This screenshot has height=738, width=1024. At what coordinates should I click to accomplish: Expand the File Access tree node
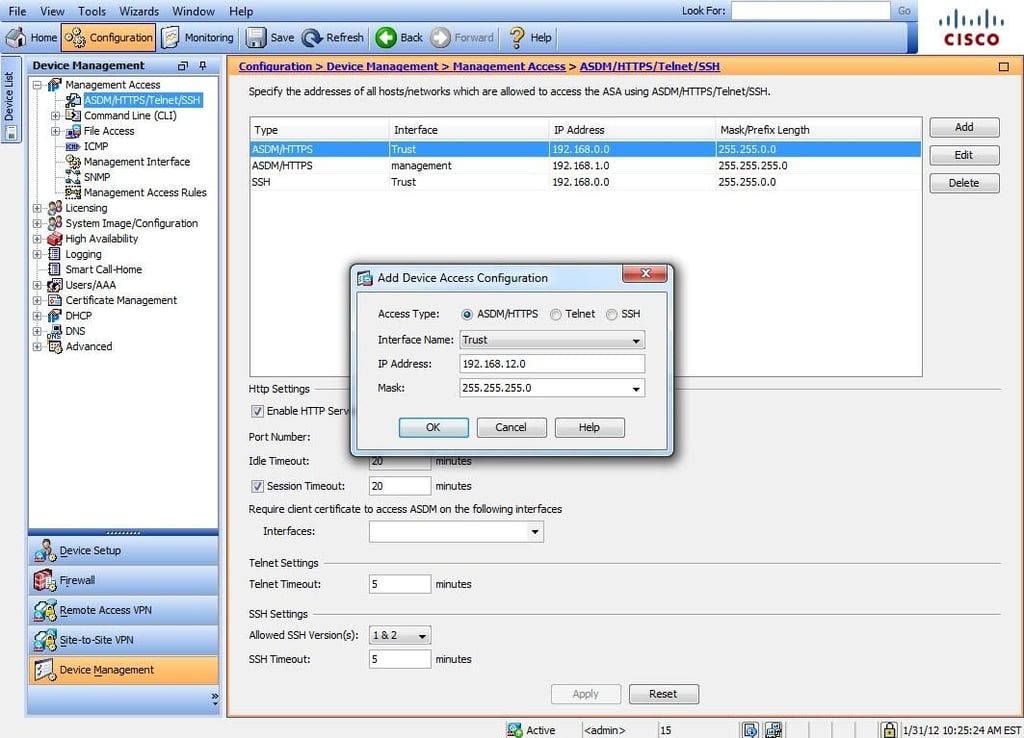pyautogui.click(x=56, y=131)
